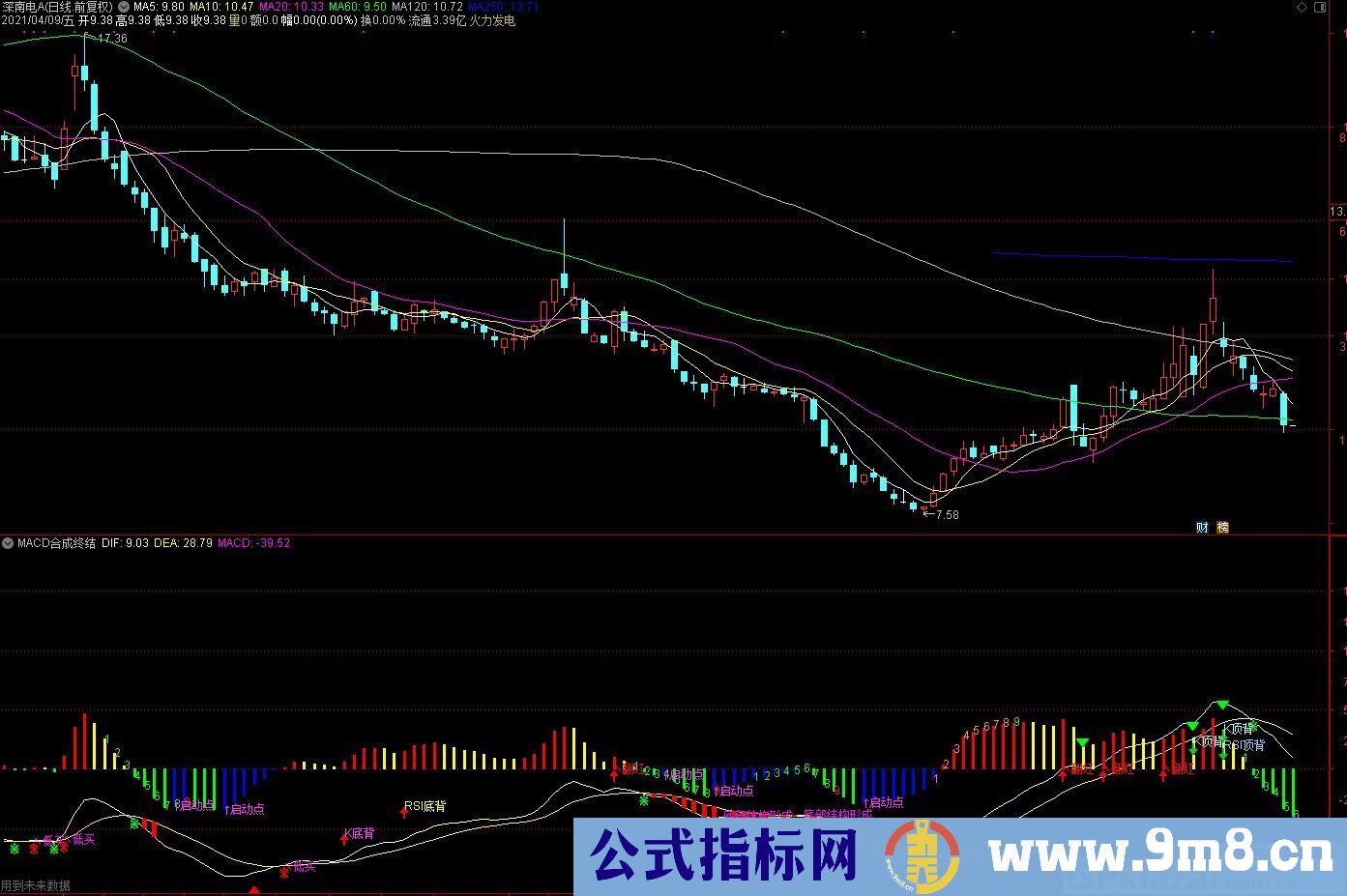Click the MA250: 12.71 label
Viewport: 1347px width, 896px height.
(504, 7)
